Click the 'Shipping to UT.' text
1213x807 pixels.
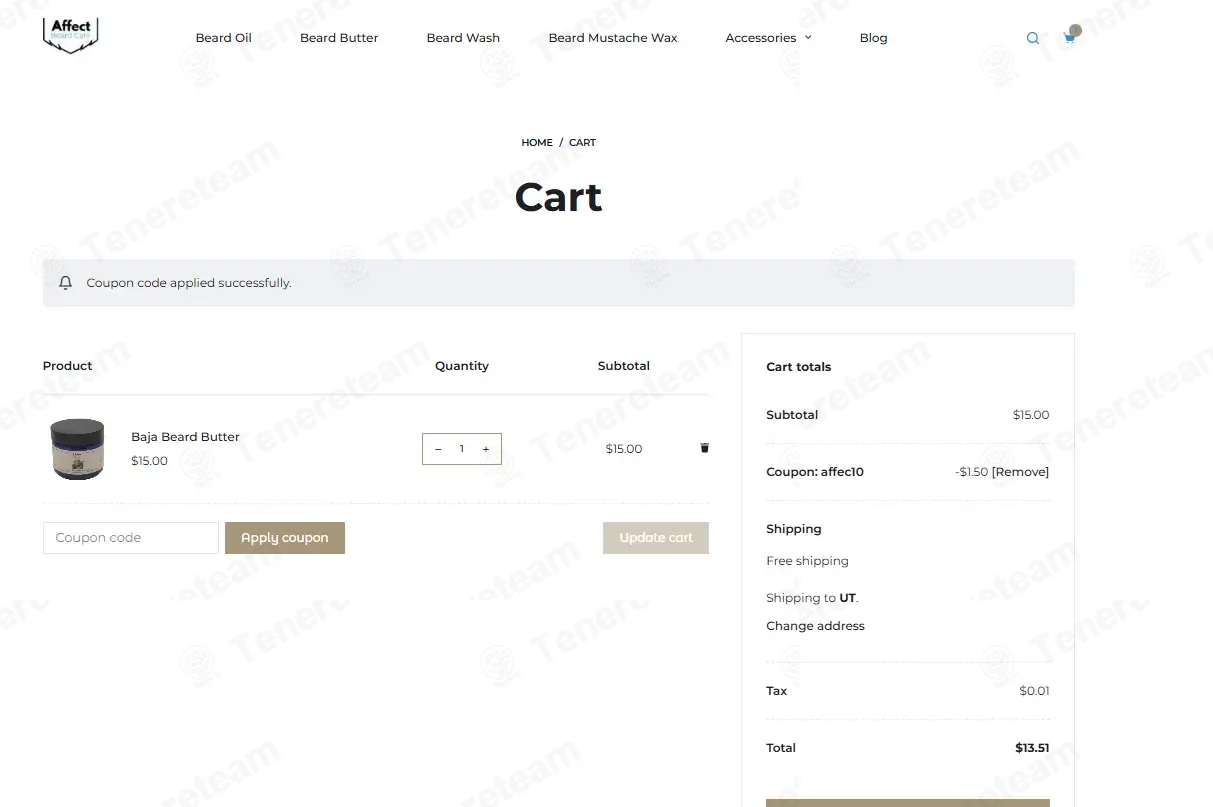point(812,598)
